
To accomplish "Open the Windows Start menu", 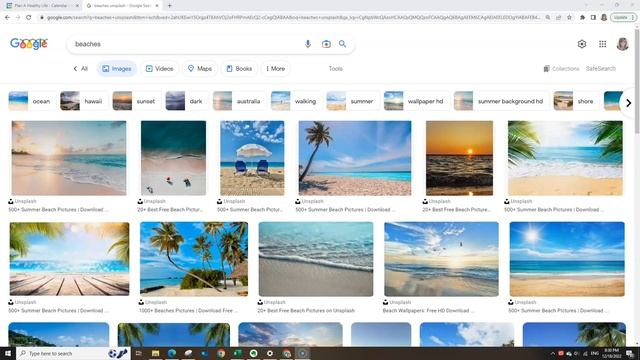I will 7,353.
